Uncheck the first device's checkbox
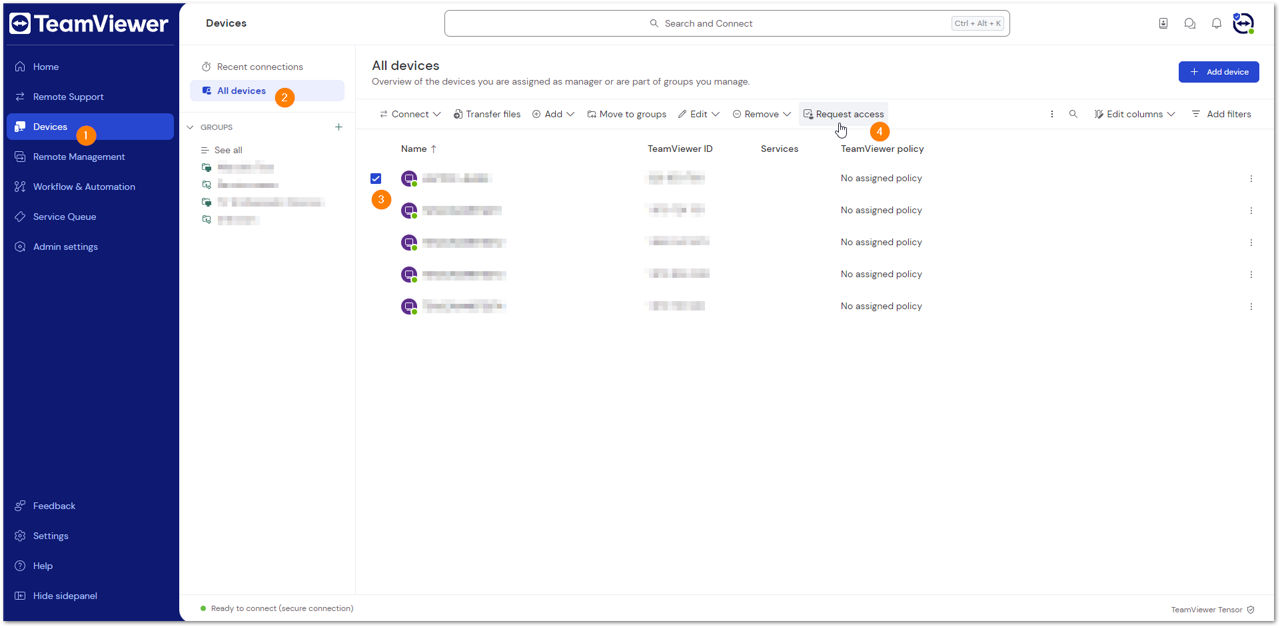 (376, 178)
